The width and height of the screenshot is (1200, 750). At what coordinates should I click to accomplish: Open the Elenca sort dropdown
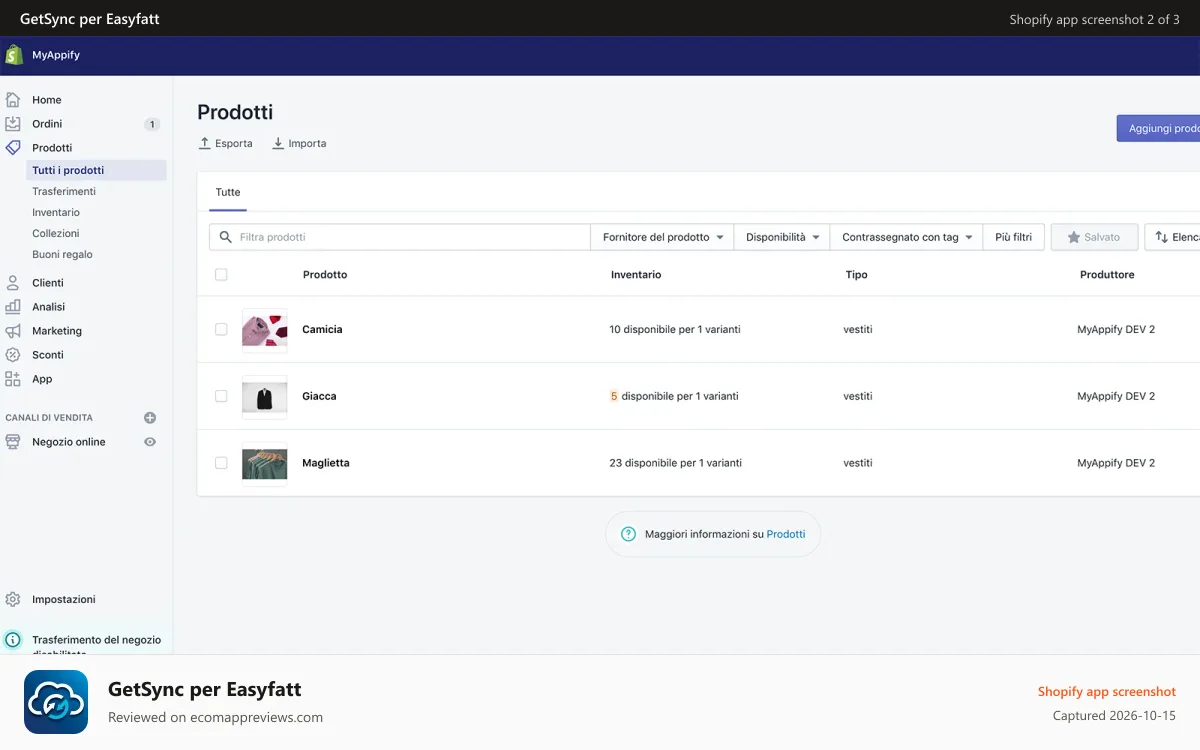1172,237
